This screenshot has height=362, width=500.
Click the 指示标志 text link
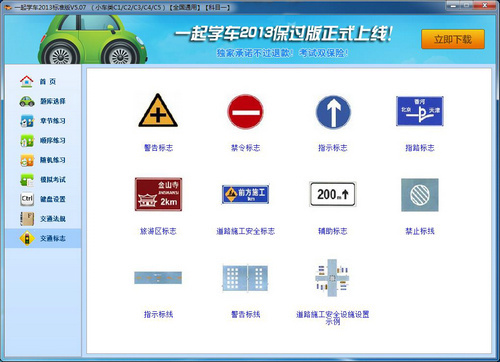333,148
